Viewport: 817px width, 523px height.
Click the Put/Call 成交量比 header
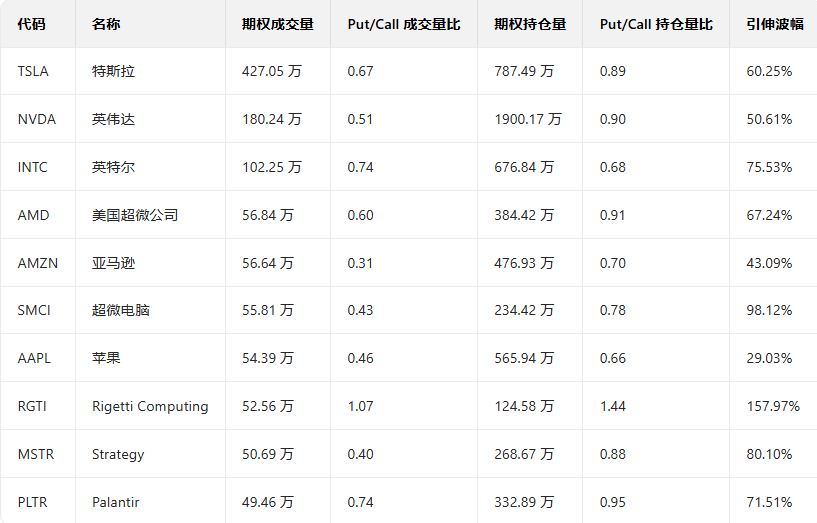click(404, 24)
